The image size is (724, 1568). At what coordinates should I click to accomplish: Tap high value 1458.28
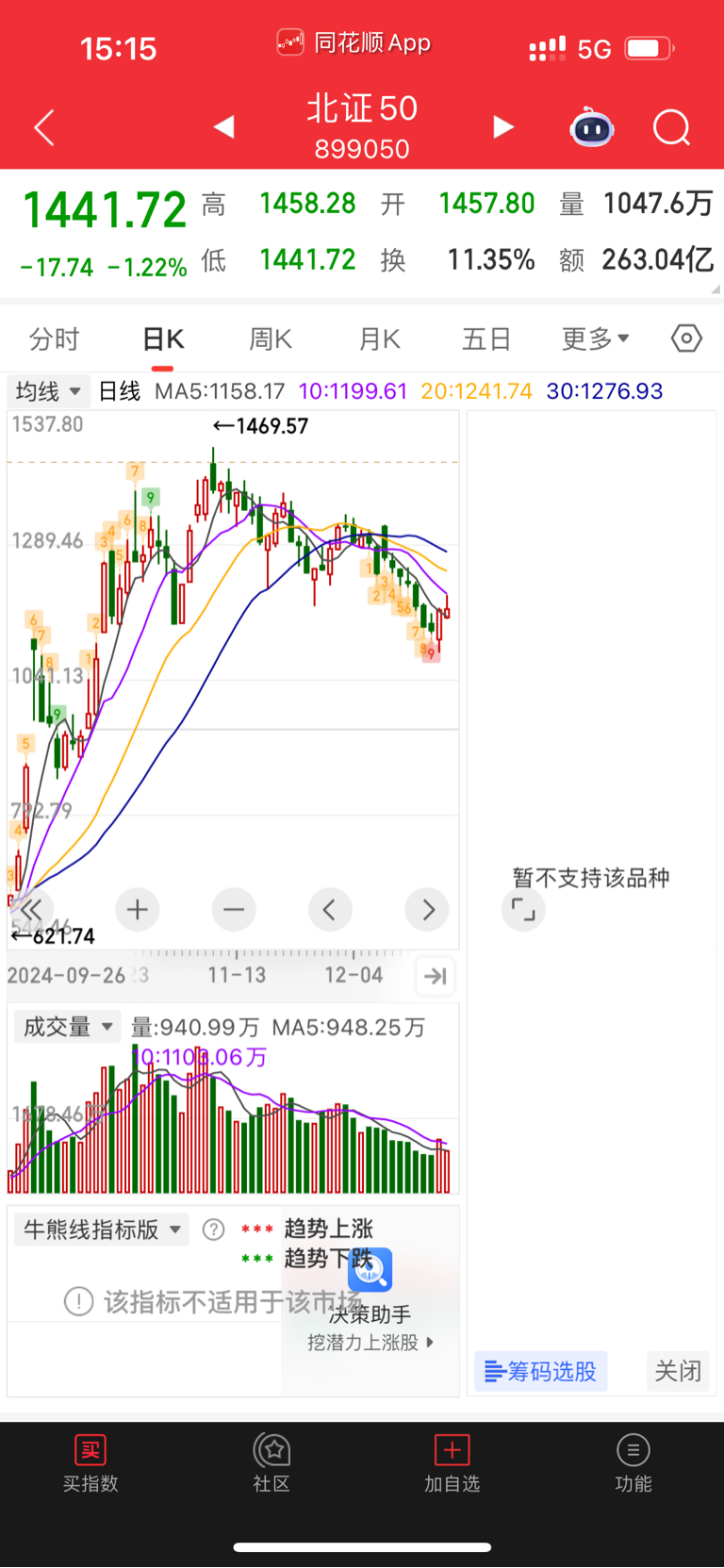307,204
